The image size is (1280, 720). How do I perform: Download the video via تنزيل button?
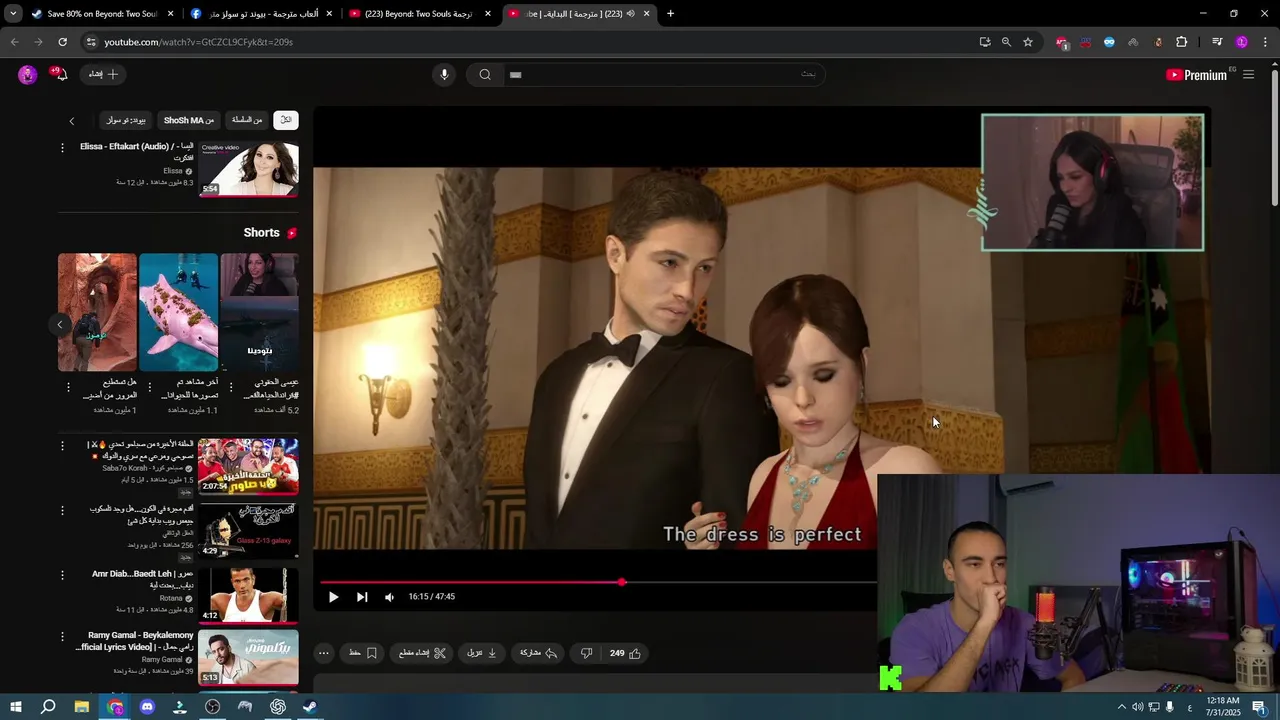click(x=481, y=653)
